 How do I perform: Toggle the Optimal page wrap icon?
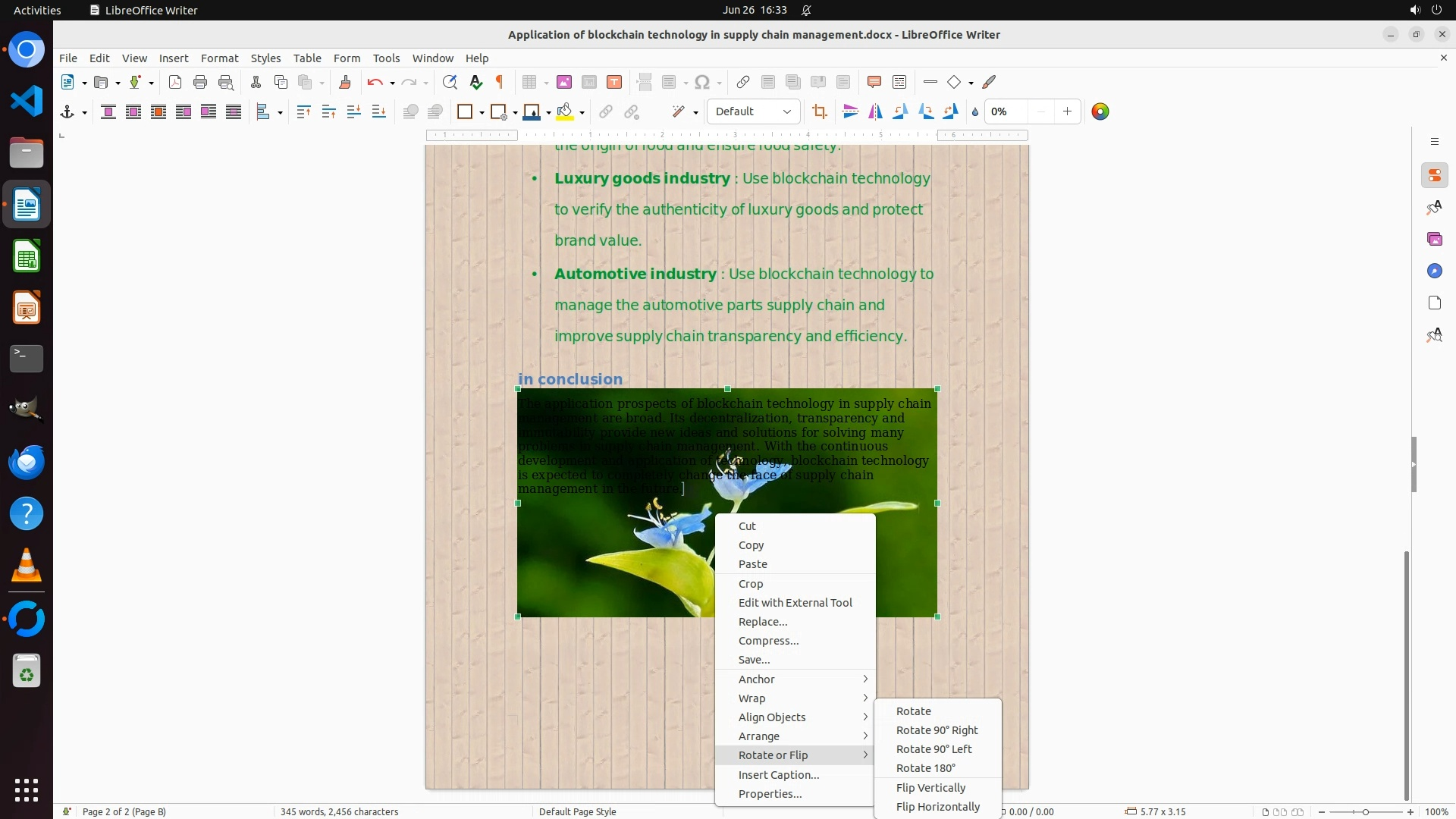[158, 112]
